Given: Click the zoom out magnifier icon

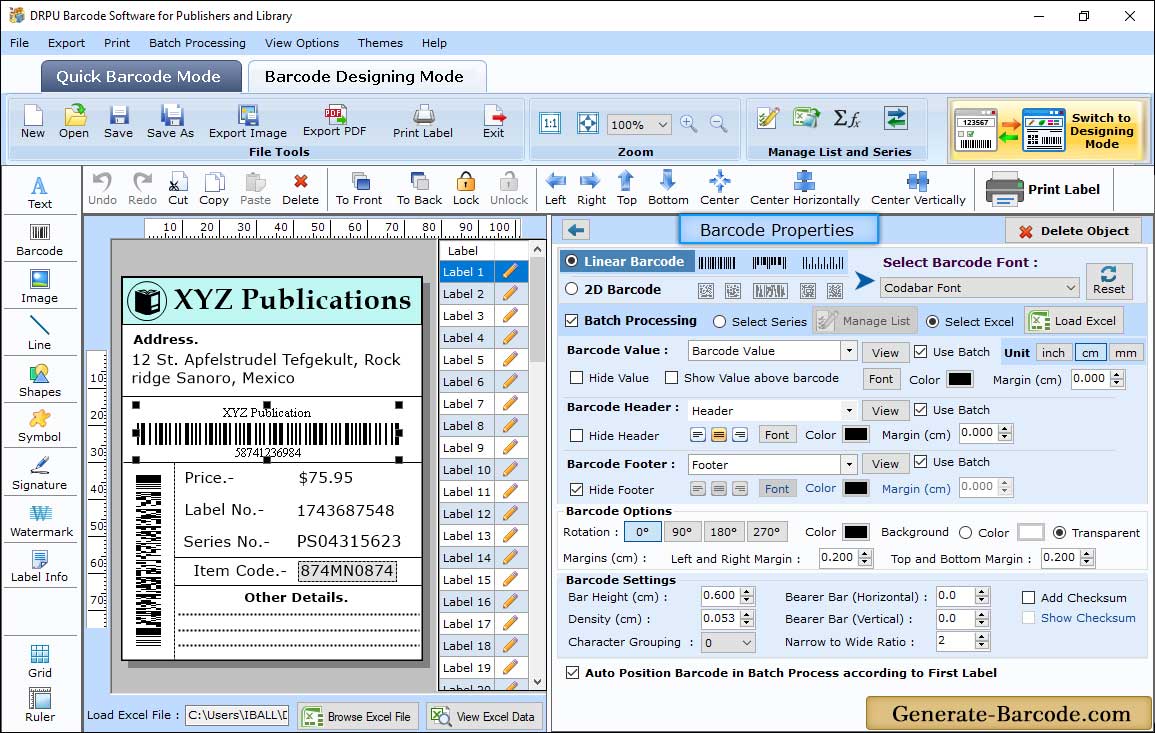Looking at the screenshot, I should click(718, 124).
